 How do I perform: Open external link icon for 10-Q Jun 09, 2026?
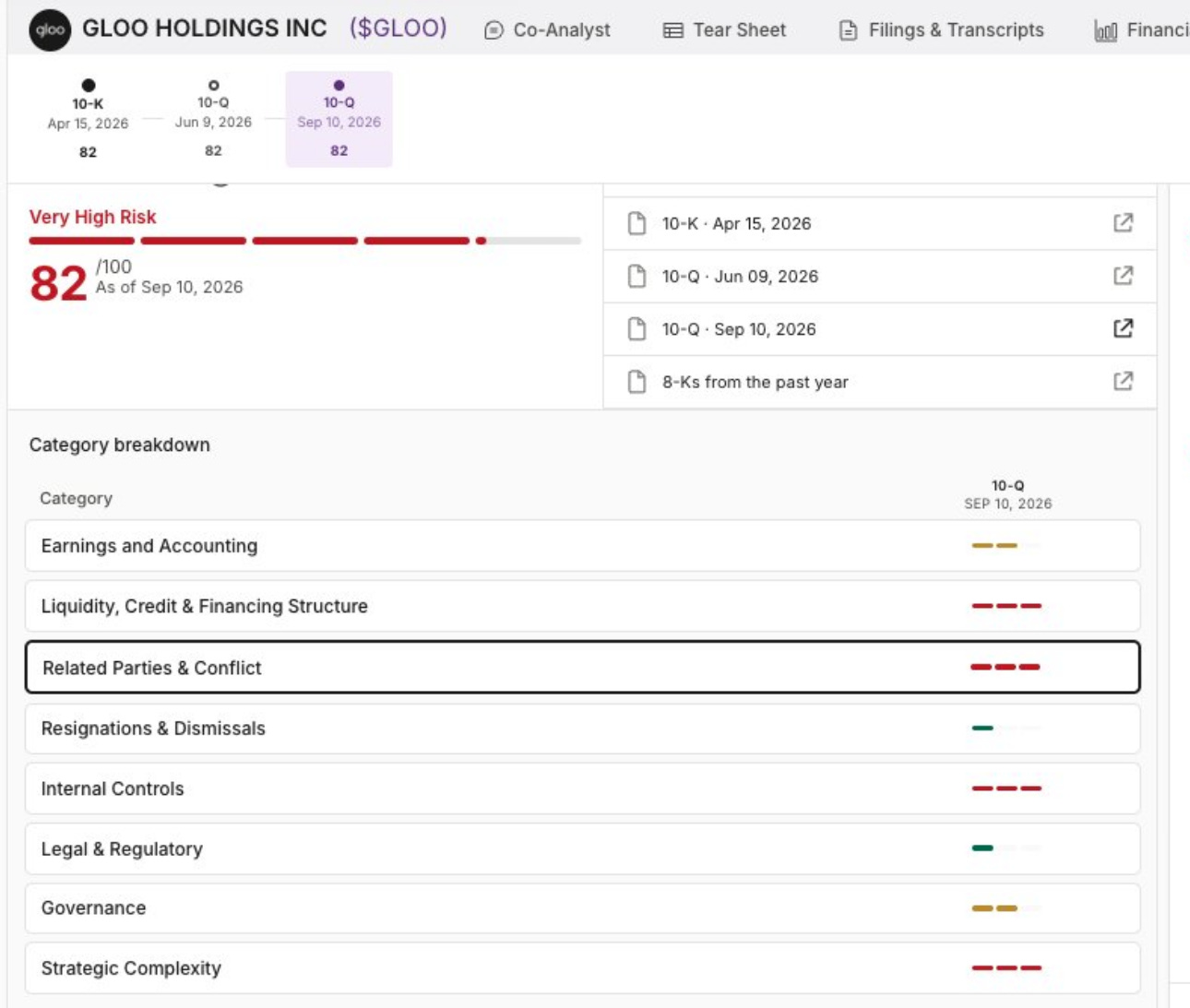click(x=1123, y=276)
